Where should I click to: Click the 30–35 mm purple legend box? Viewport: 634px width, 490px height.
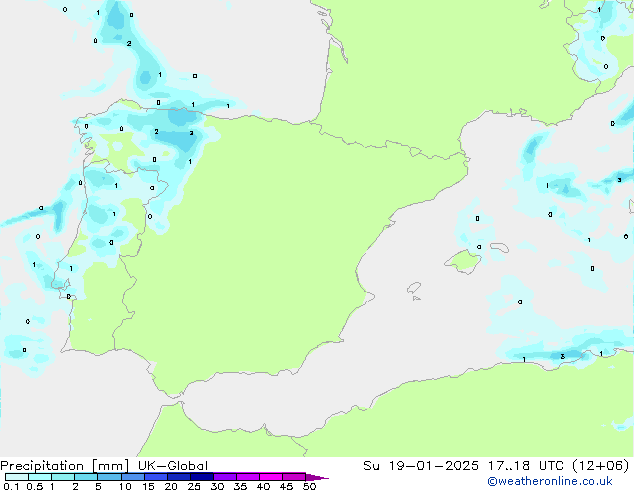(225, 477)
